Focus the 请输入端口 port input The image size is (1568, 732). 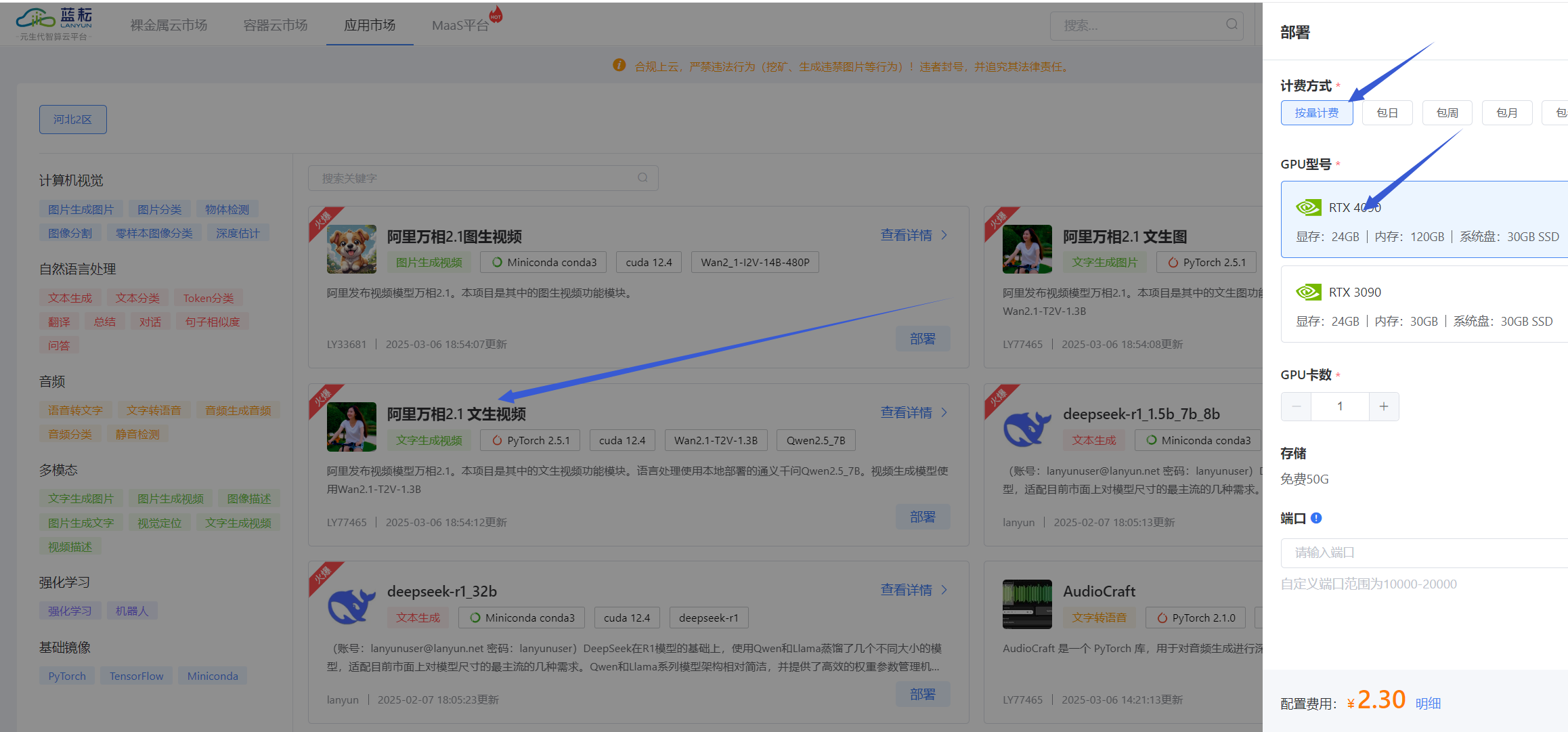coord(1424,553)
